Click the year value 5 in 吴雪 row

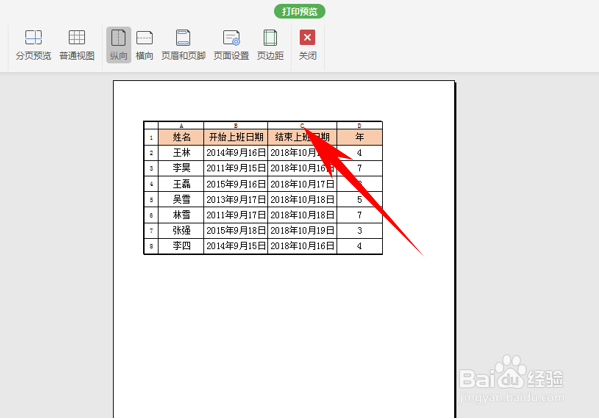359,199
